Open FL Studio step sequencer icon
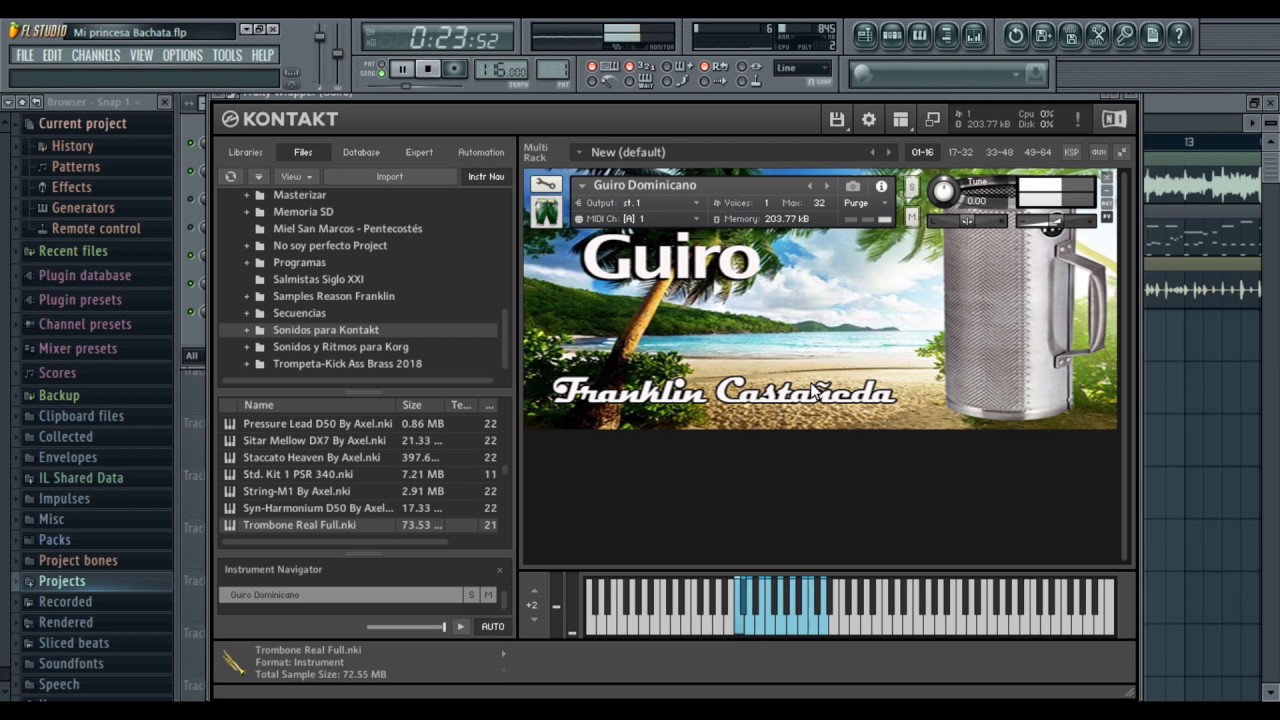Viewport: 1280px width, 720px height. click(892, 36)
